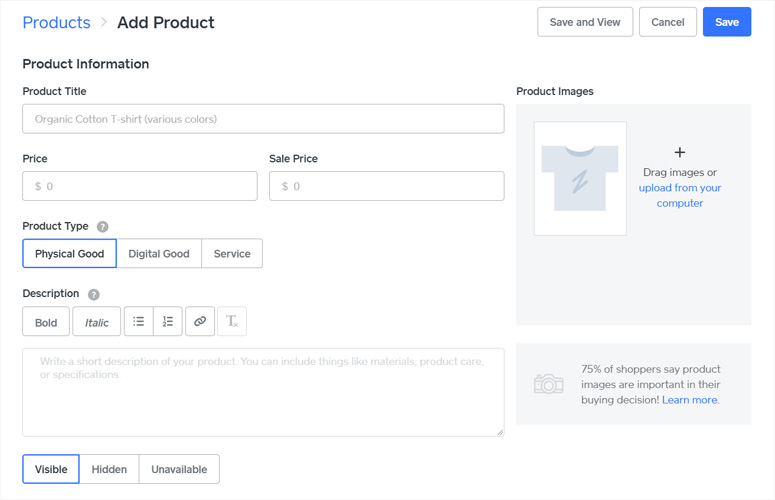Click the Save and View button

pyautogui.click(x=585, y=22)
